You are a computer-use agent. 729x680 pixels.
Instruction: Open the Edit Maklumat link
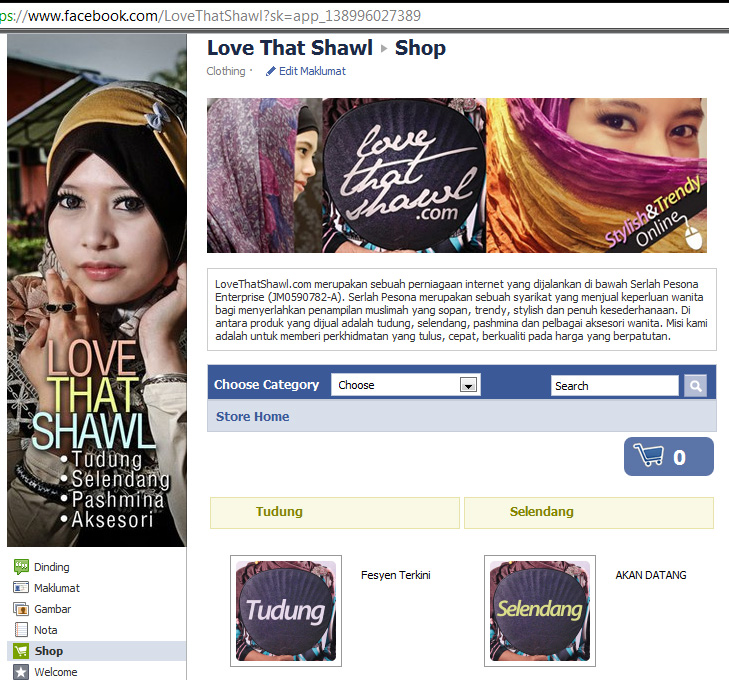(x=312, y=71)
